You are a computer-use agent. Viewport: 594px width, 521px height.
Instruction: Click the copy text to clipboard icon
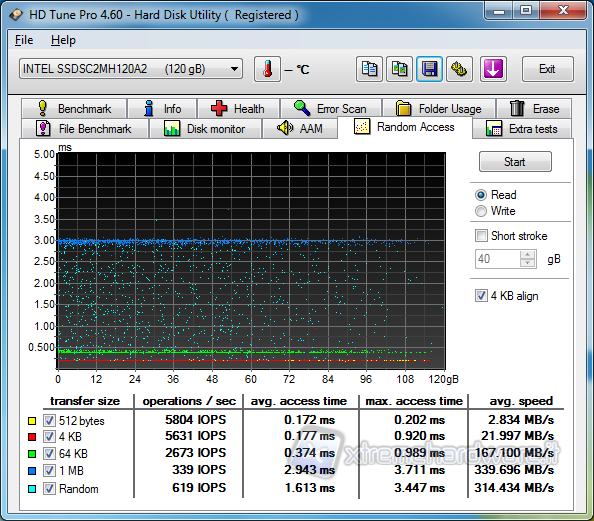click(369, 69)
